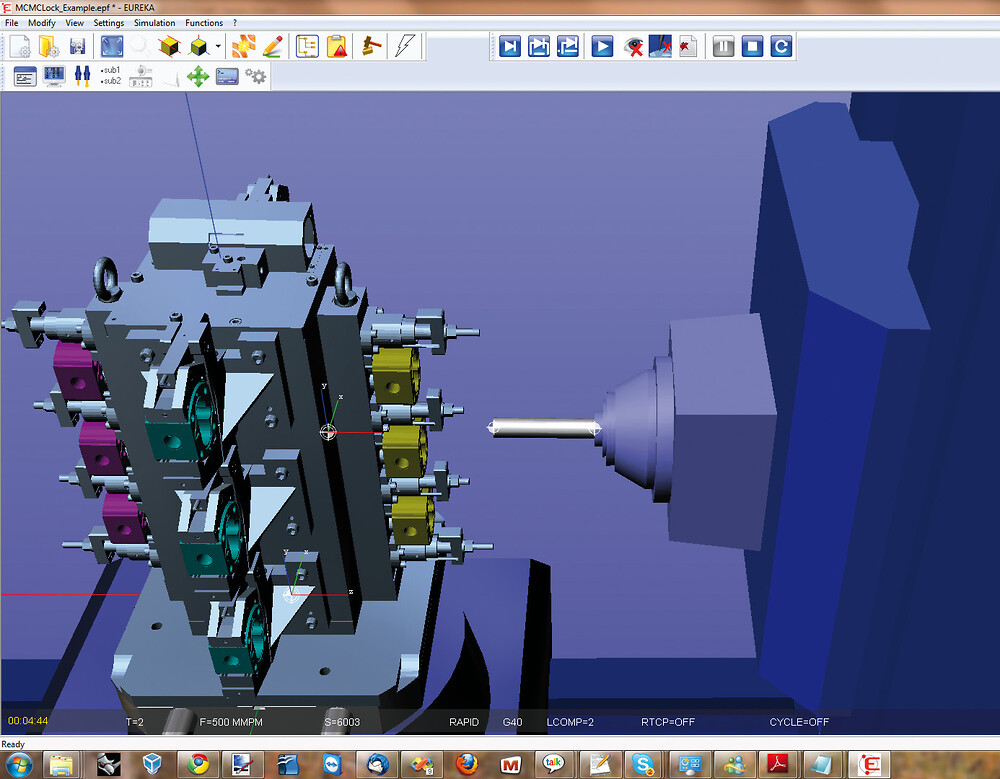Image resolution: width=1000 pixels, height=779 pixels.
Task: Open the project tree structure icon
Action: (307, 46)
